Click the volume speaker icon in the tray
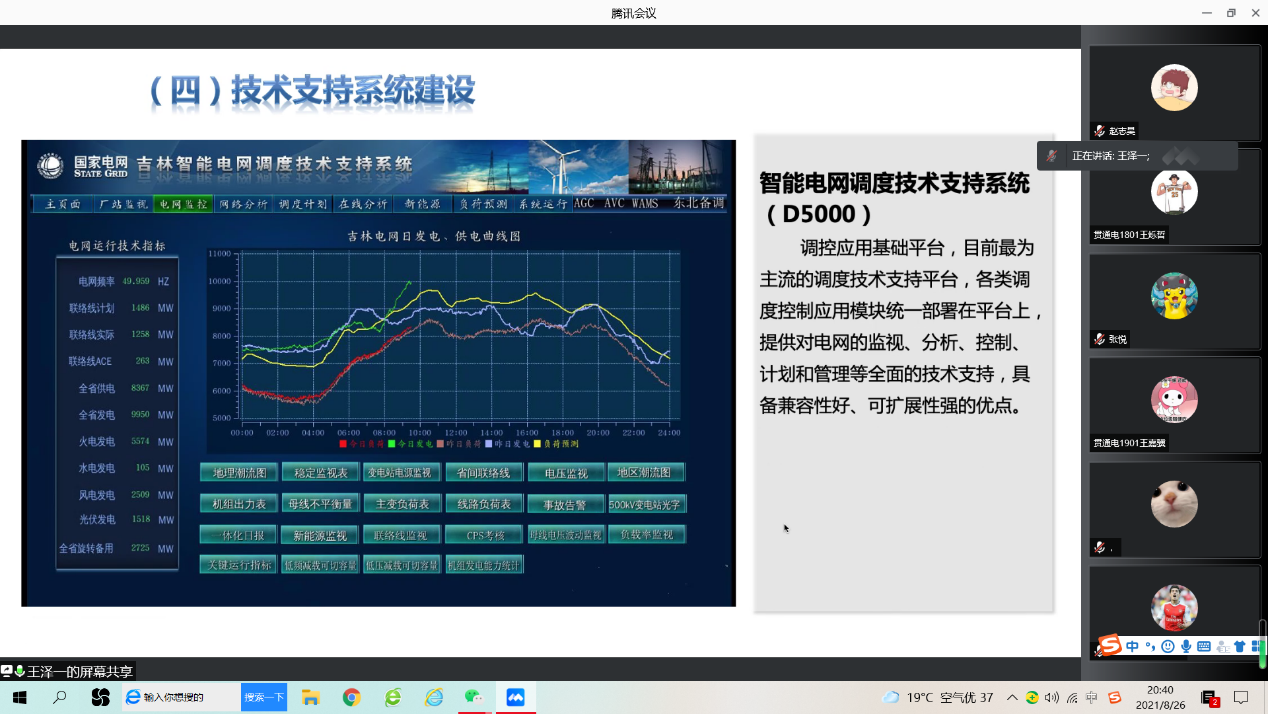Viewport: 1268px width, 714px height. [x=1052, y=697]
